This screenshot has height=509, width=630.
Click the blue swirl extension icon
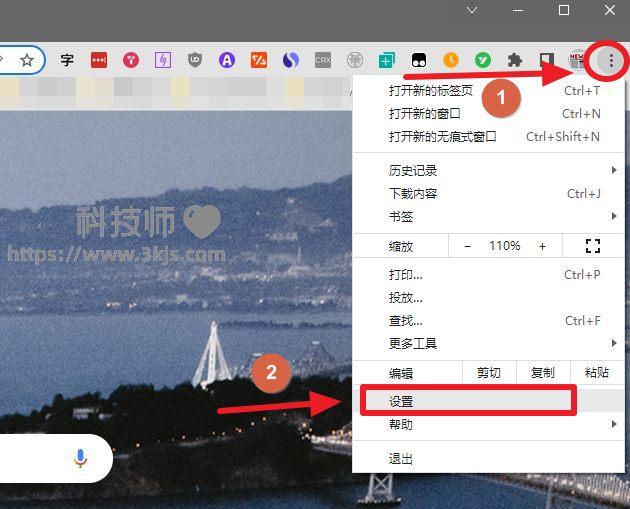coord(291,60)
